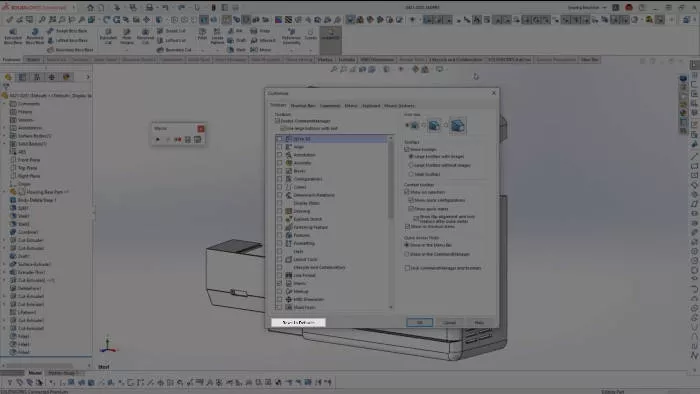Screen dimensions: 700x394
Task: Toggle Show quick configurations checkbox
Action: coord(411,200)
